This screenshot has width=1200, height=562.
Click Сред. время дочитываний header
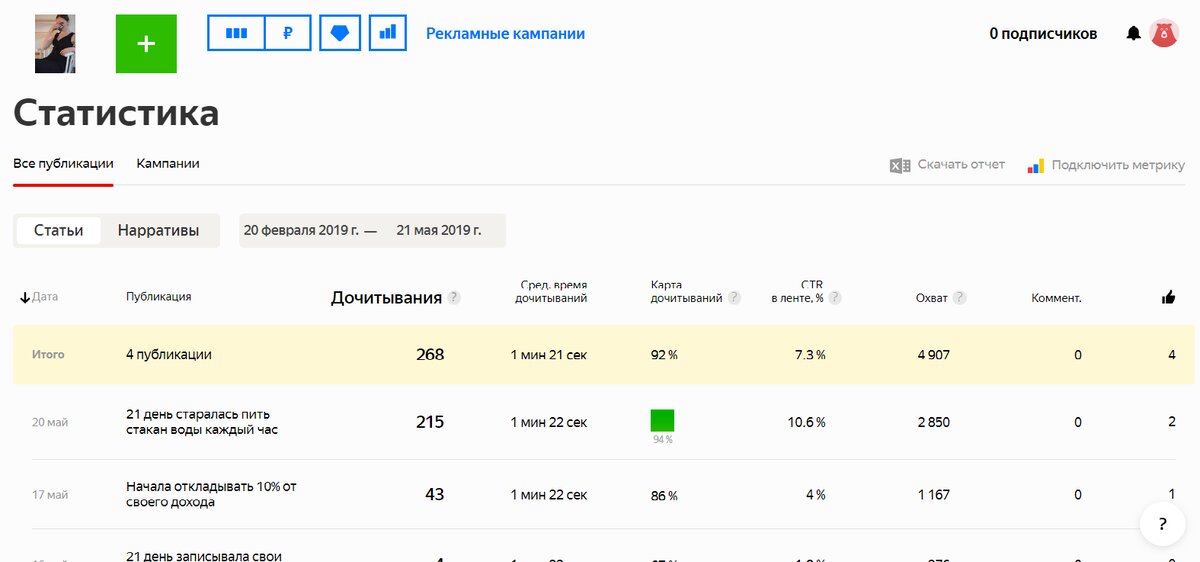pyautogui.click(x=553, y=291)
